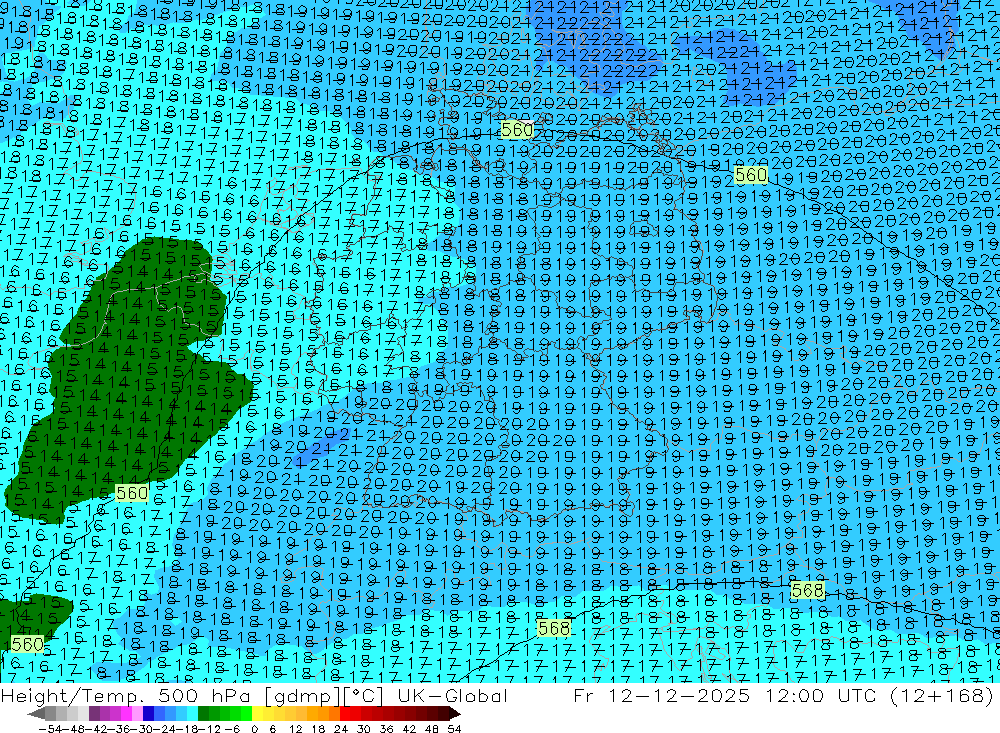Click the '-30' value on the color scale
This screenshot has height=733, width=1000.
point(142,729)
